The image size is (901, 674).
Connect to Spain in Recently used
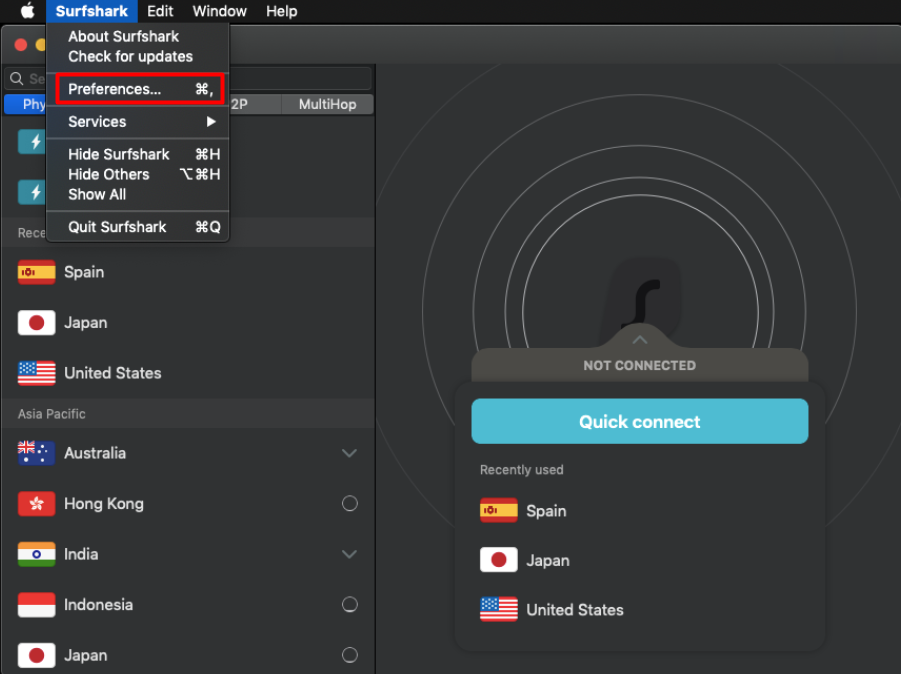(x=546, y=511)
